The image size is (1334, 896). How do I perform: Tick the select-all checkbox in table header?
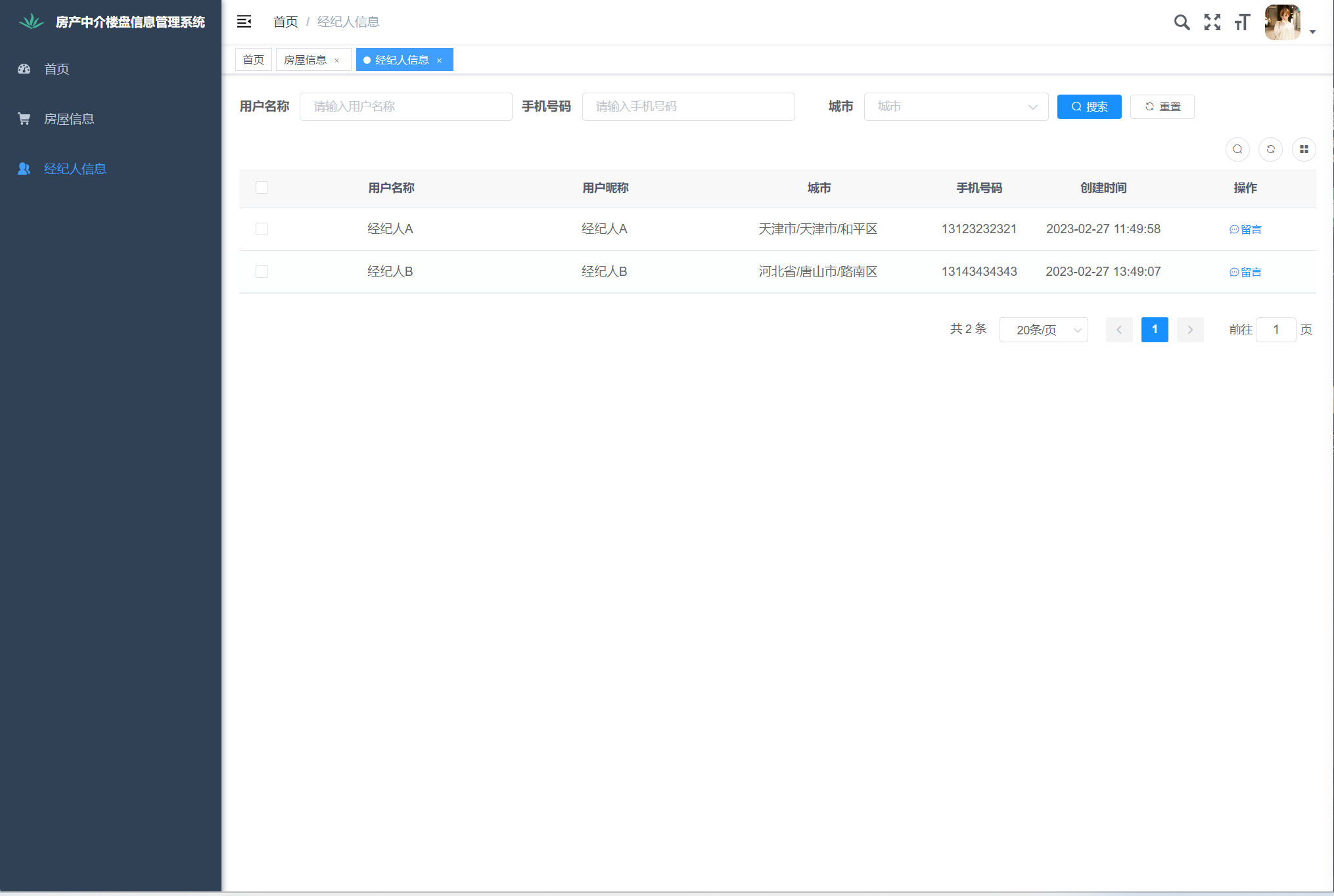[x=262, y=188]
